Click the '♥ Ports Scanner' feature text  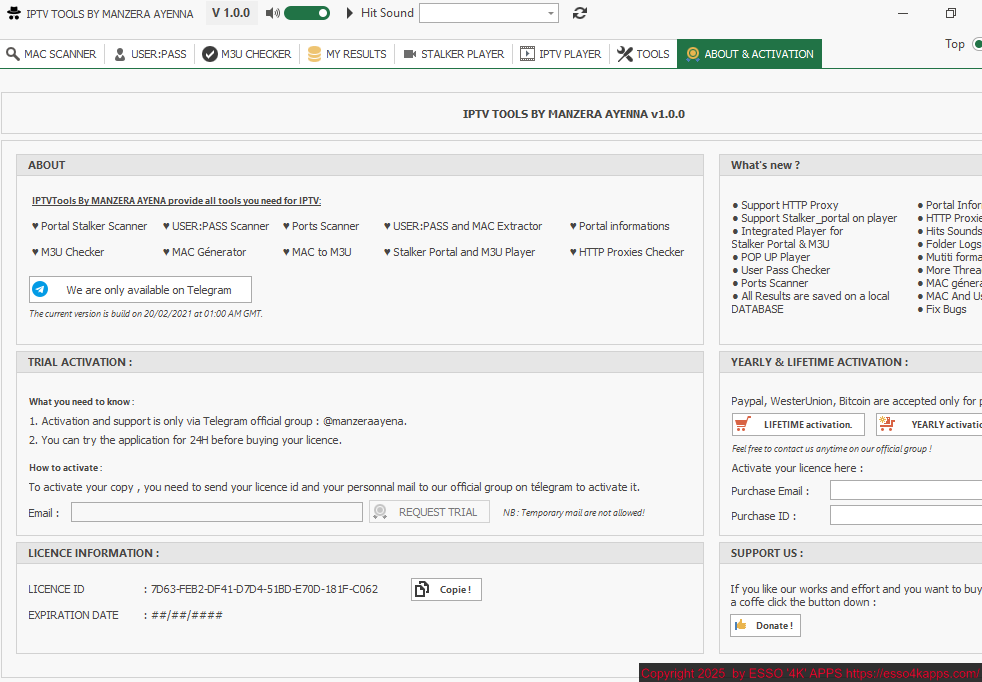tap(321, 226)
